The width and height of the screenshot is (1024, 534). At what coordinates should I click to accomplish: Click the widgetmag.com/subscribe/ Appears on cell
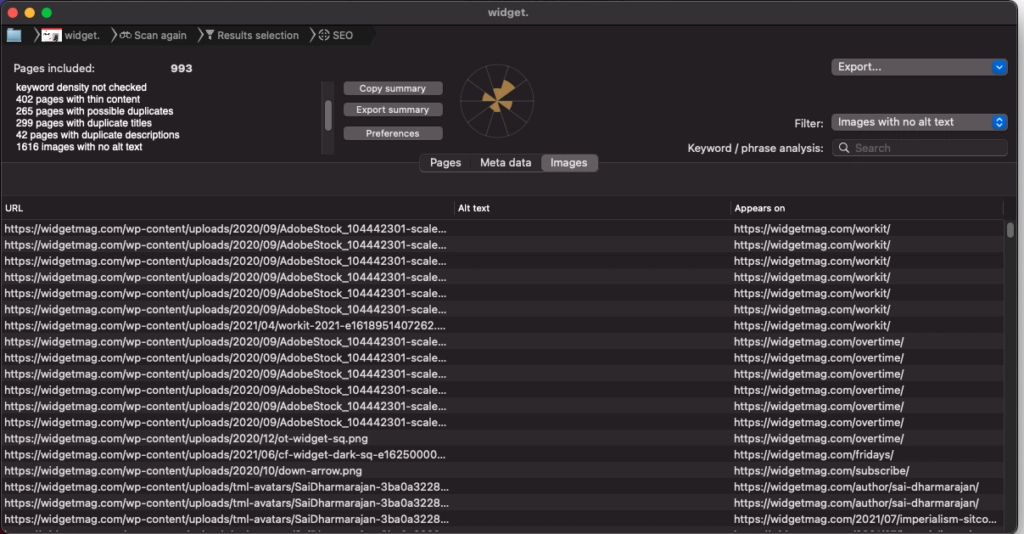[821, 471]
